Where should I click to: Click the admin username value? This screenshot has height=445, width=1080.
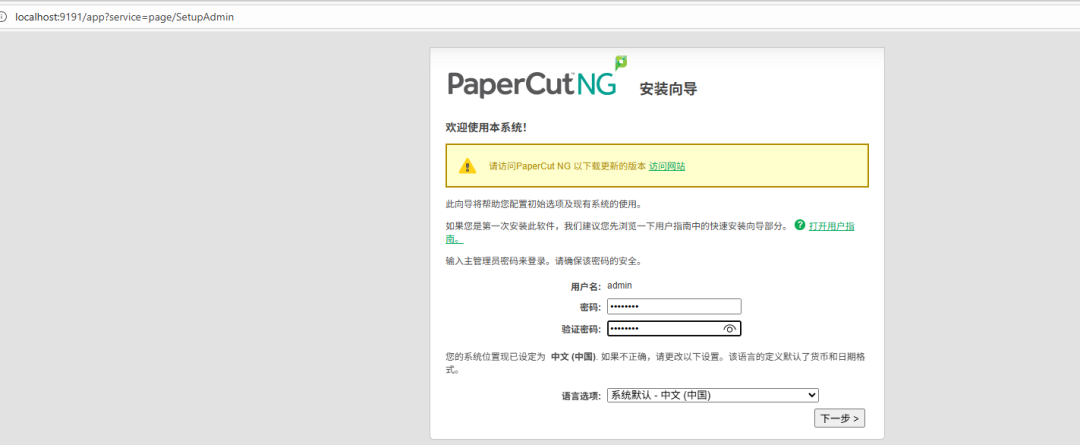click(x=619, y=284)
